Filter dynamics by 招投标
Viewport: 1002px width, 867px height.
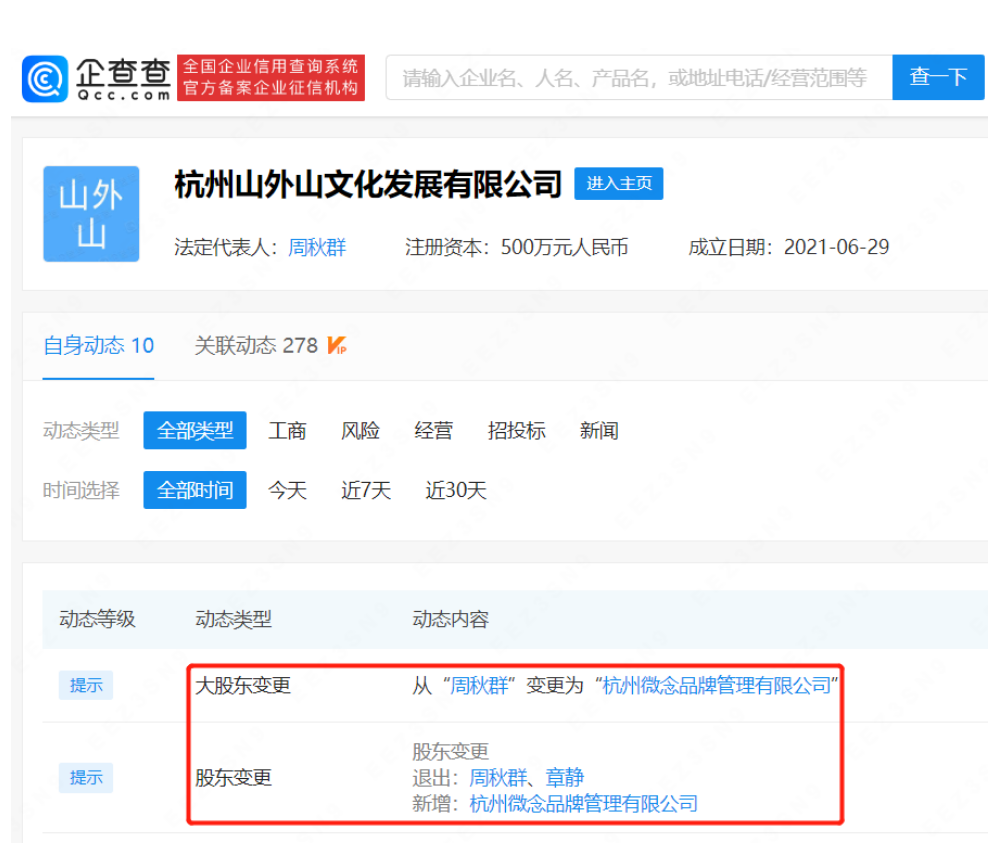[516, 431]
